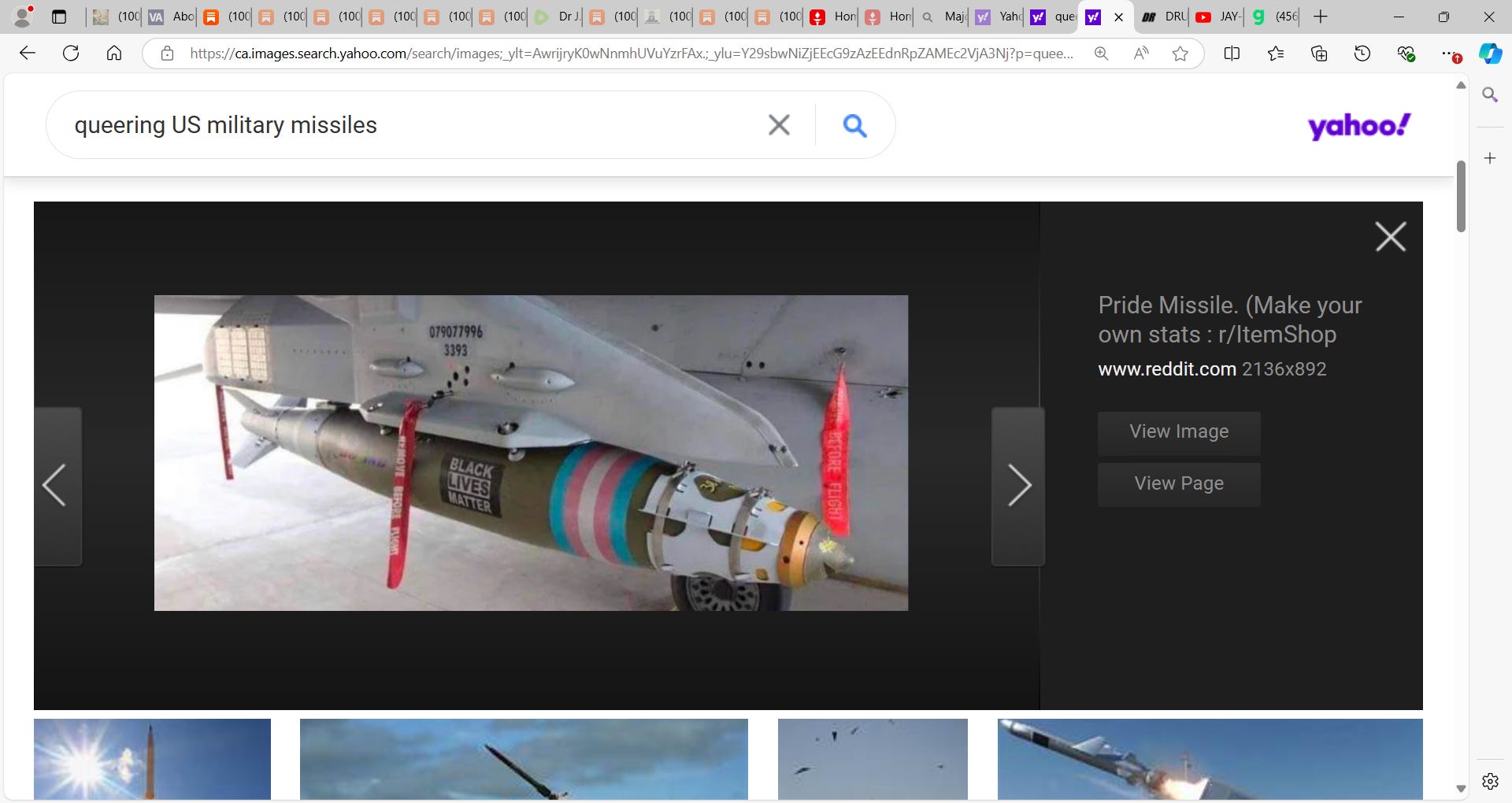Edit the queering US military missiles search box
Image resolution: width=1512 pixels, height=803 pixels.
click(x=409, y=125)
